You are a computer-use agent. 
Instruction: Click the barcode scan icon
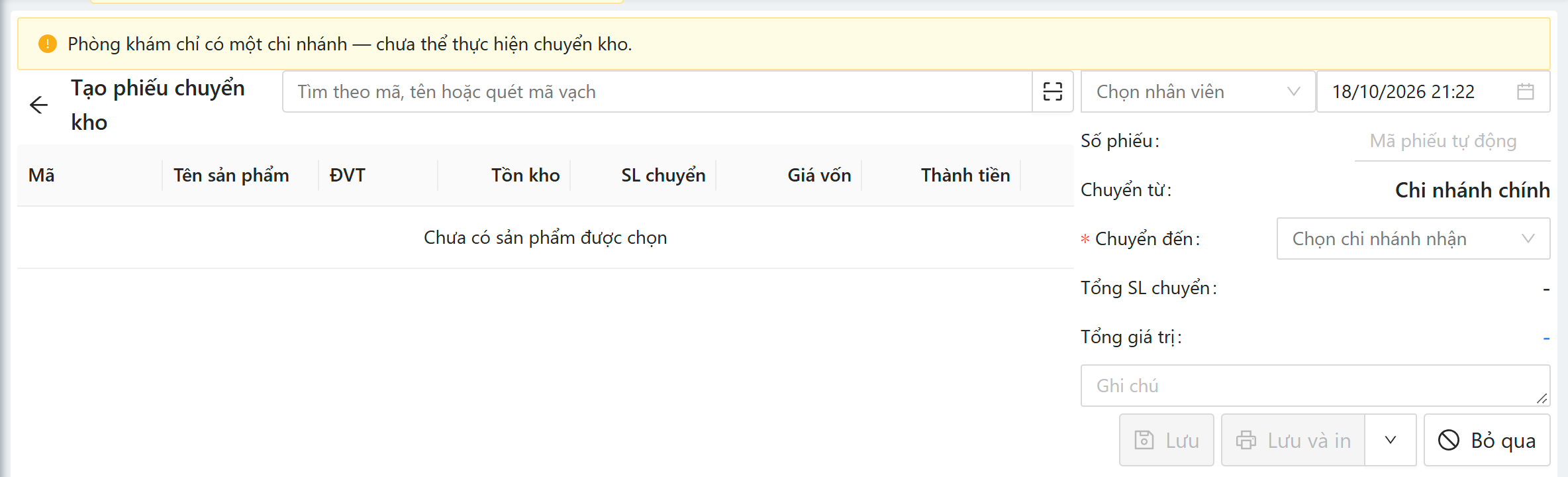pos(1053,91)
